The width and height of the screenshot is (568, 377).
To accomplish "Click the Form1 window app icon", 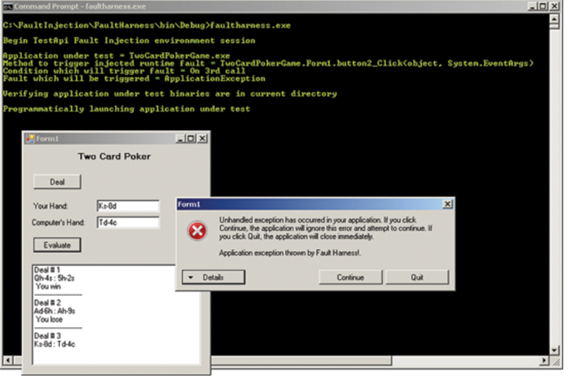I will pos(30,139).
